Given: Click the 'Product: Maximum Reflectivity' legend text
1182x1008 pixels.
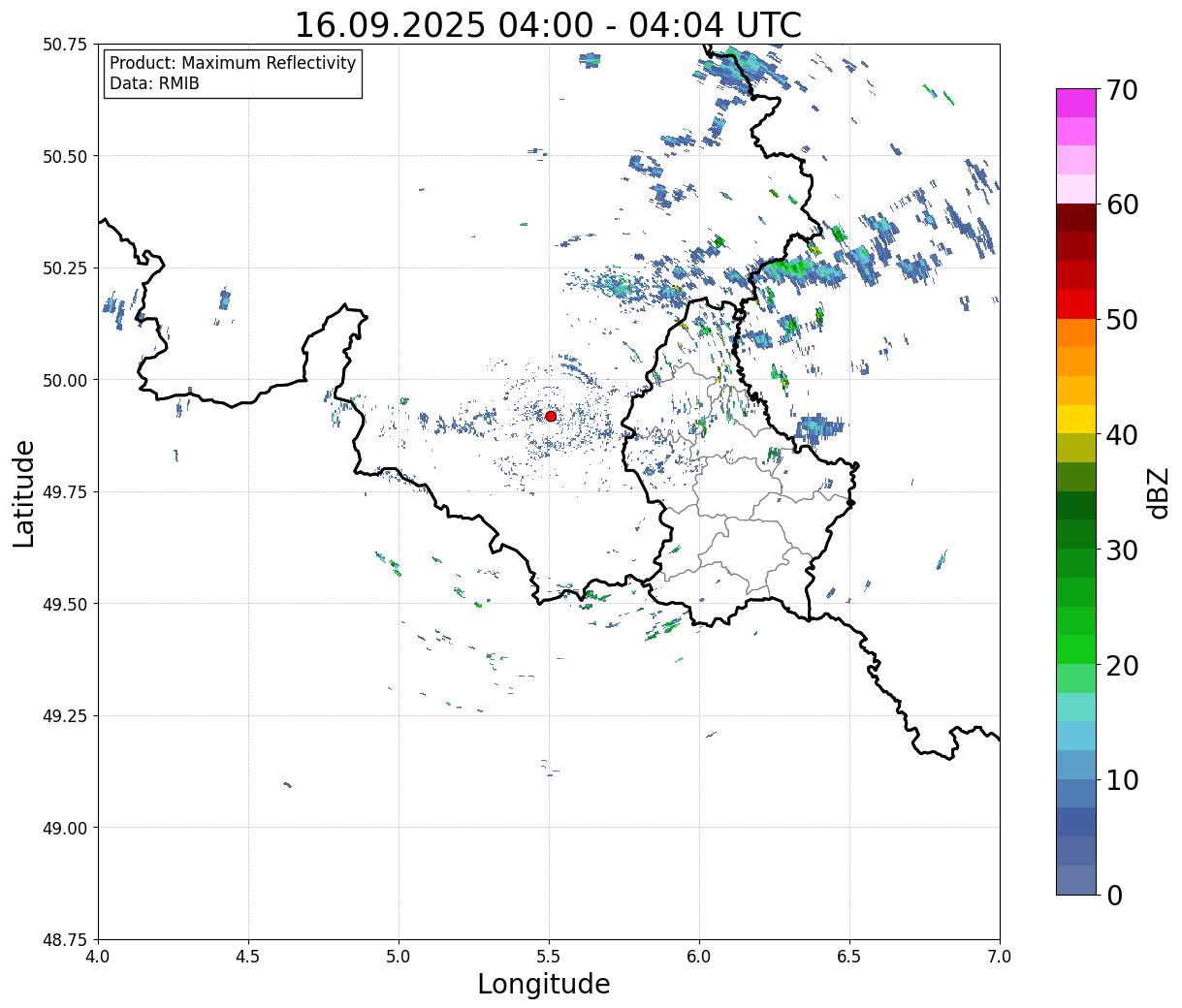Looking at the screenshot, I should pos(233,63).
